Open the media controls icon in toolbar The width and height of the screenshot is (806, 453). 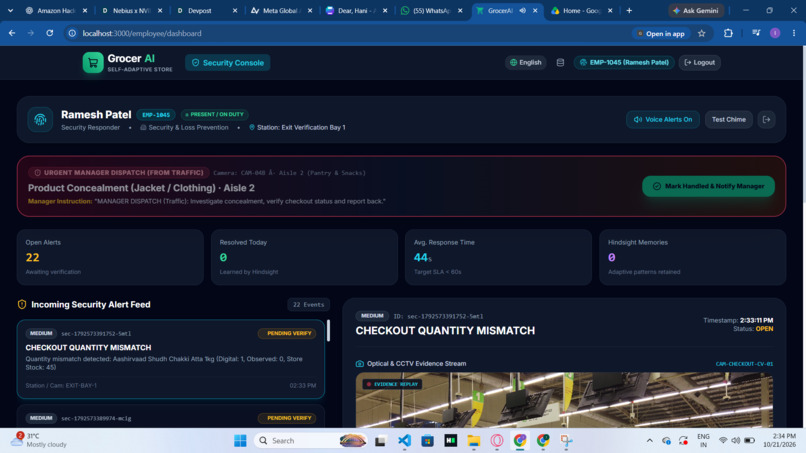756,33
